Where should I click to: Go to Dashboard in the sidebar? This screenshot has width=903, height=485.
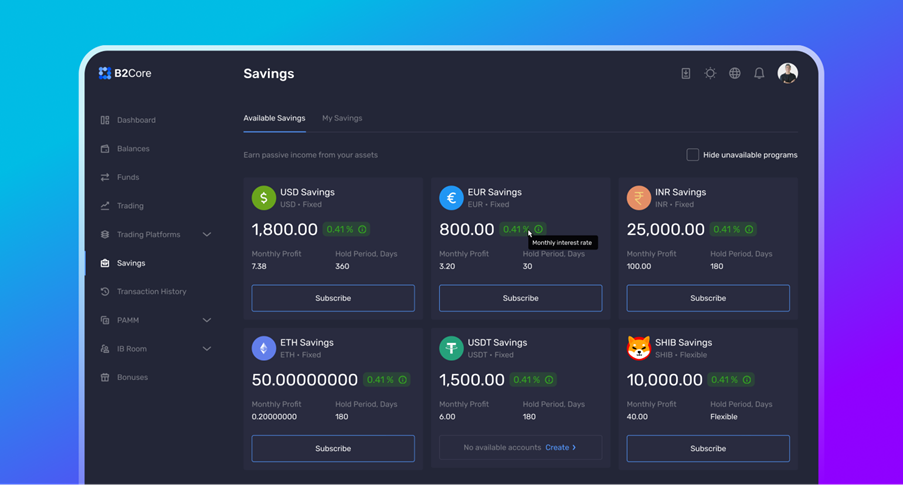pyautogui.click(x=136, y=120)
